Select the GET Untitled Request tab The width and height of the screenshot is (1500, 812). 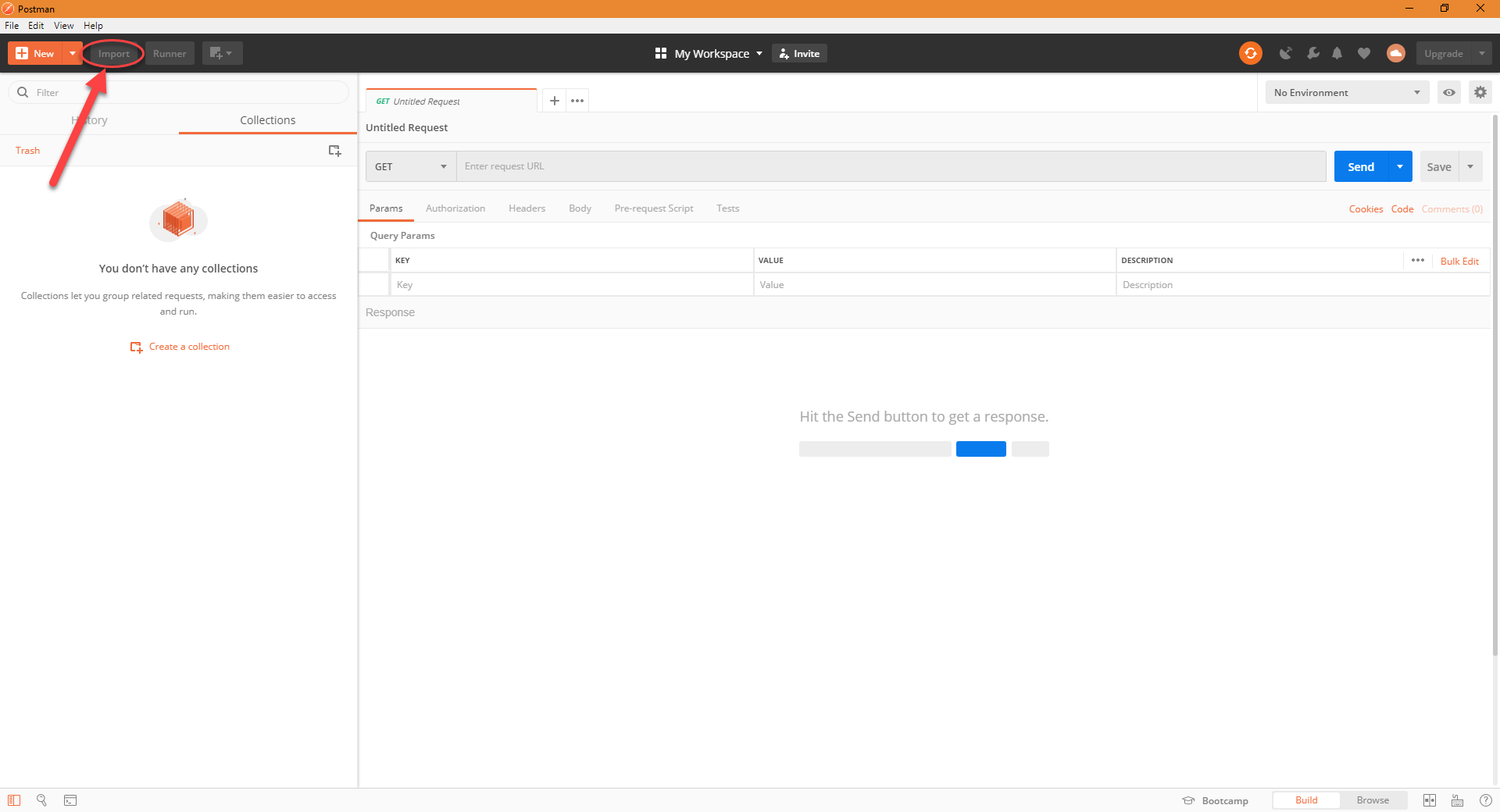[x=451, y=101]
